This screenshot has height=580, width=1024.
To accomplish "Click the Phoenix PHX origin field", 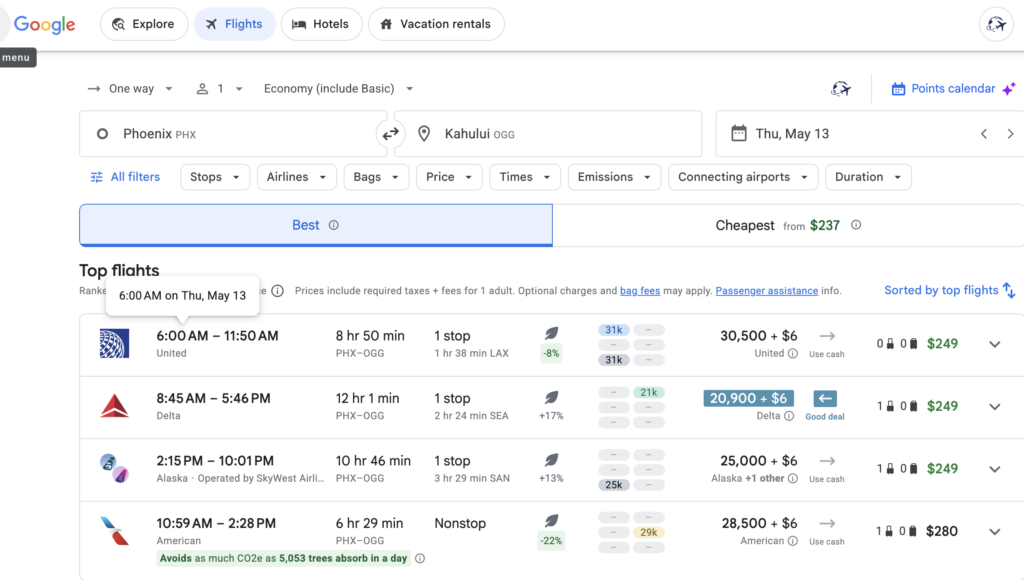I will pyautogui.click(x=232, y=134).
